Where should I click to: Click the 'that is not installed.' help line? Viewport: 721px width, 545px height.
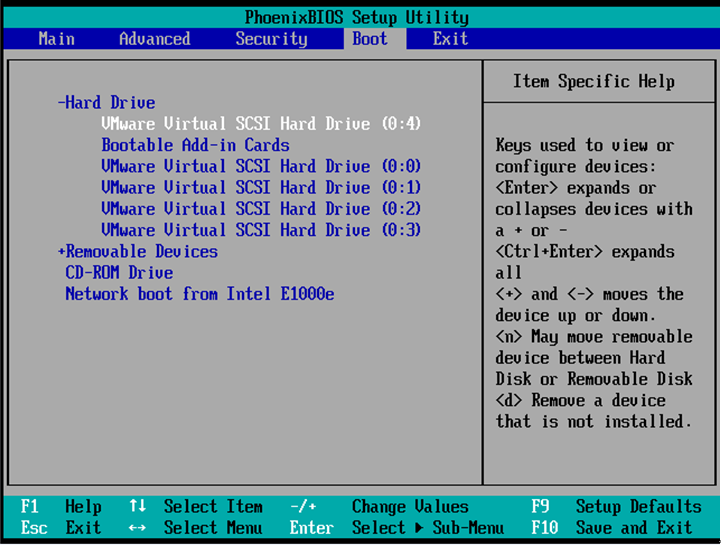tap(594, 421)
